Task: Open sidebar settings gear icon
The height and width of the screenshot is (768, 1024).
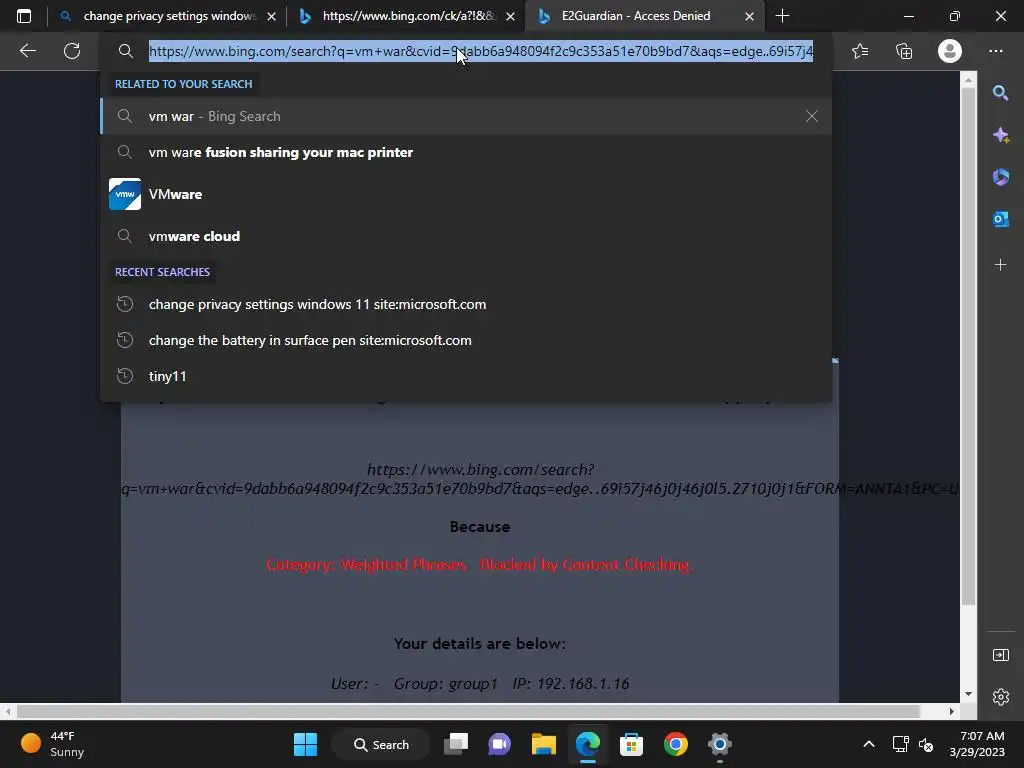Action: (1000, 697)
